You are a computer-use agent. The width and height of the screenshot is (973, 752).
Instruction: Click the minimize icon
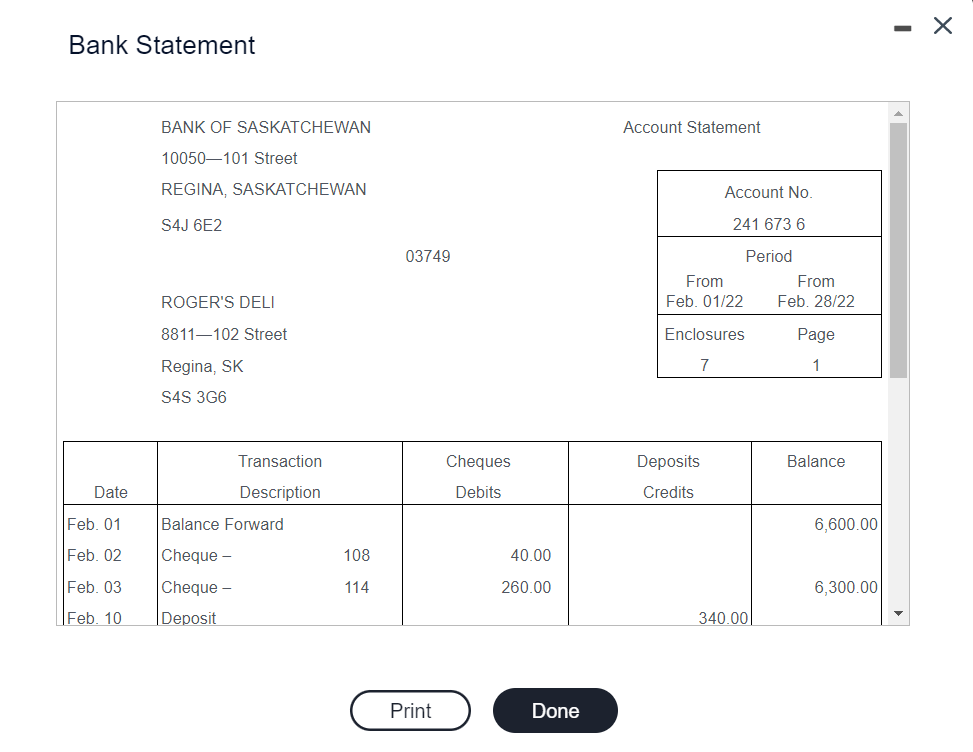(903, 26)
